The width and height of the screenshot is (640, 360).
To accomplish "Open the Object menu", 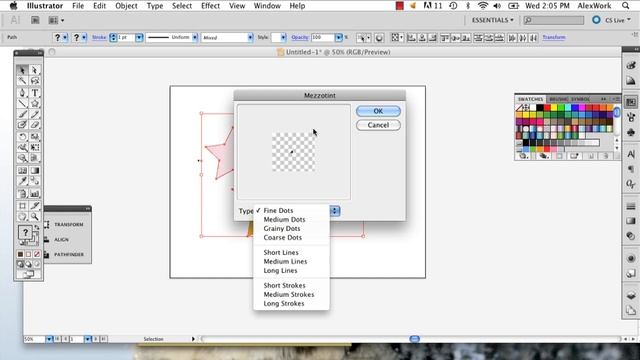I will (x=126, y=6).
